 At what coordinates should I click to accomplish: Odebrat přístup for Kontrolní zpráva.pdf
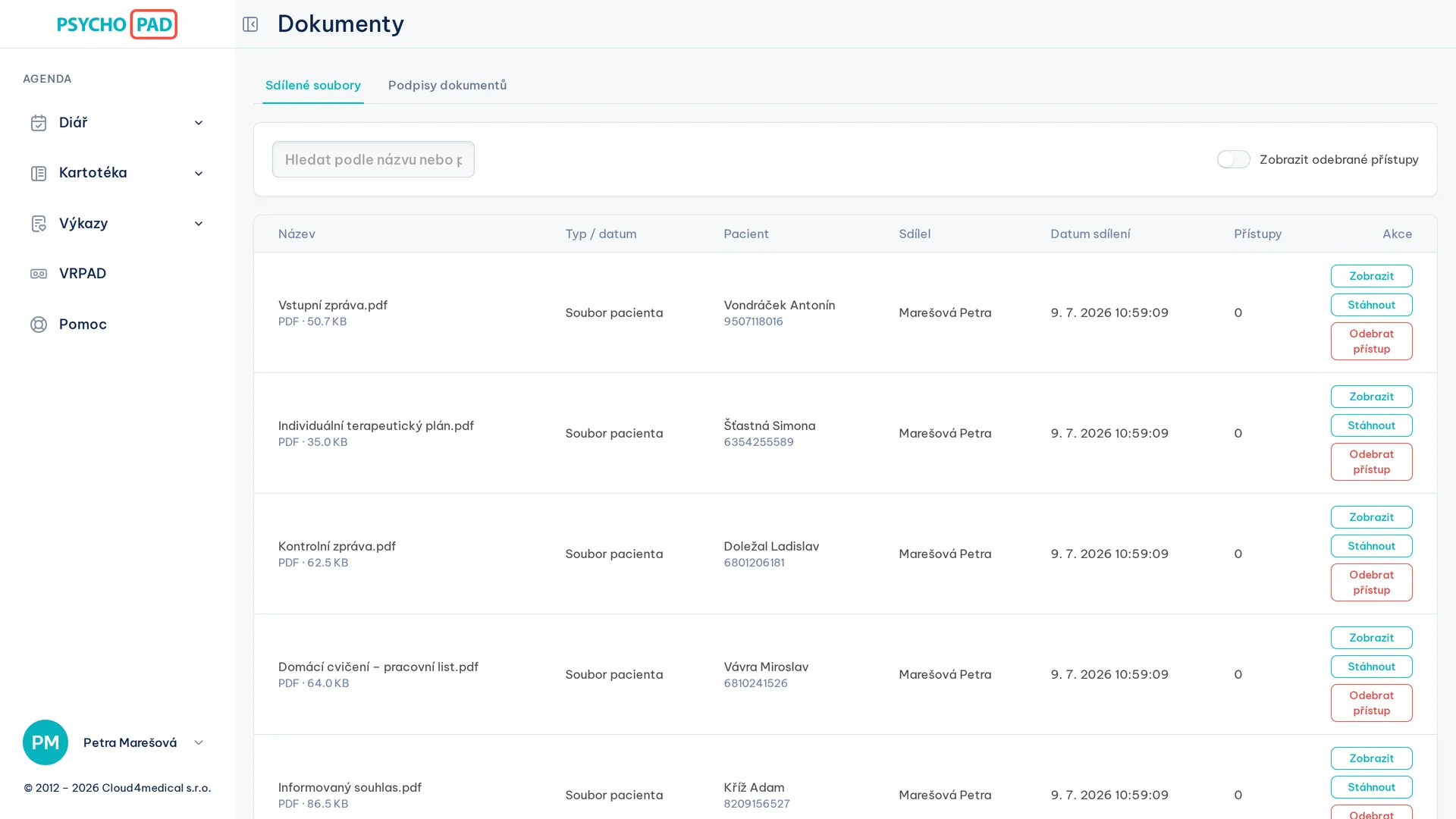point(1371,582)
